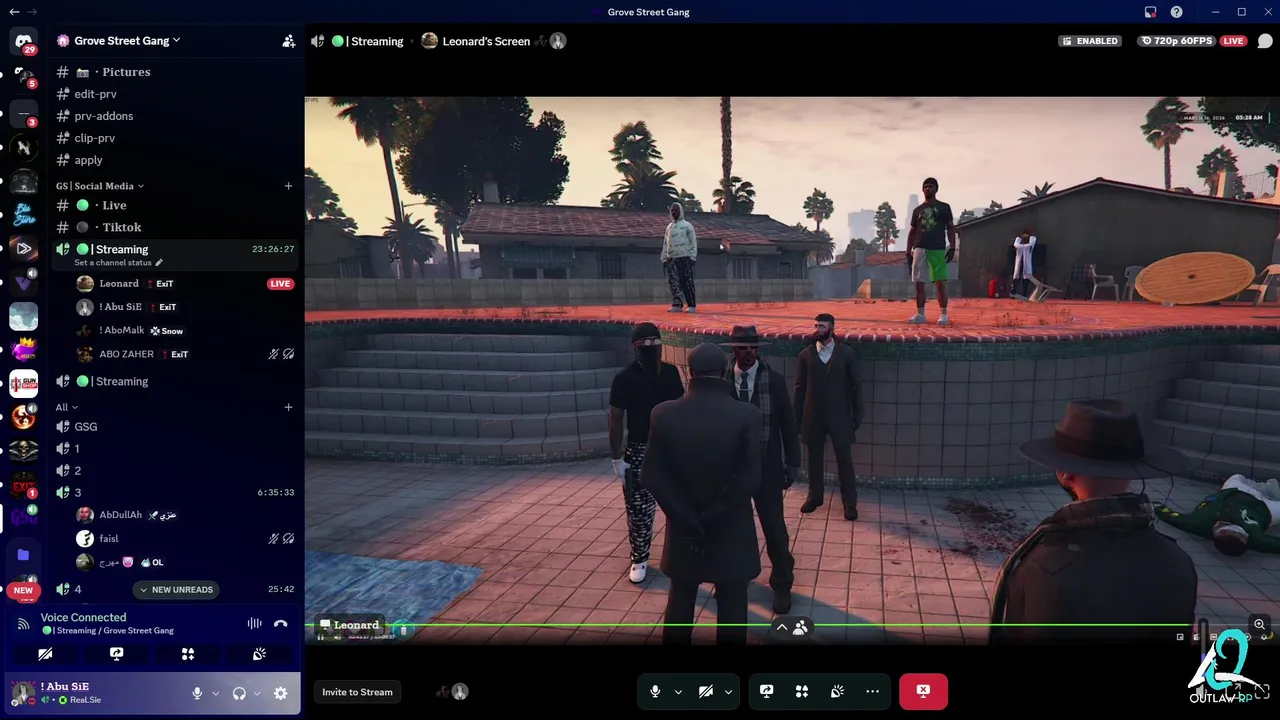
Task: Open the clip-prv channel
Action: coord(177,138)
